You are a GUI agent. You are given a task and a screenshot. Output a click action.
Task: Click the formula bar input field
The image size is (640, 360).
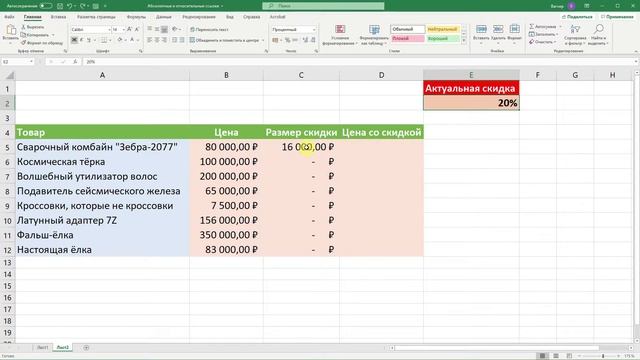[359, 62]
